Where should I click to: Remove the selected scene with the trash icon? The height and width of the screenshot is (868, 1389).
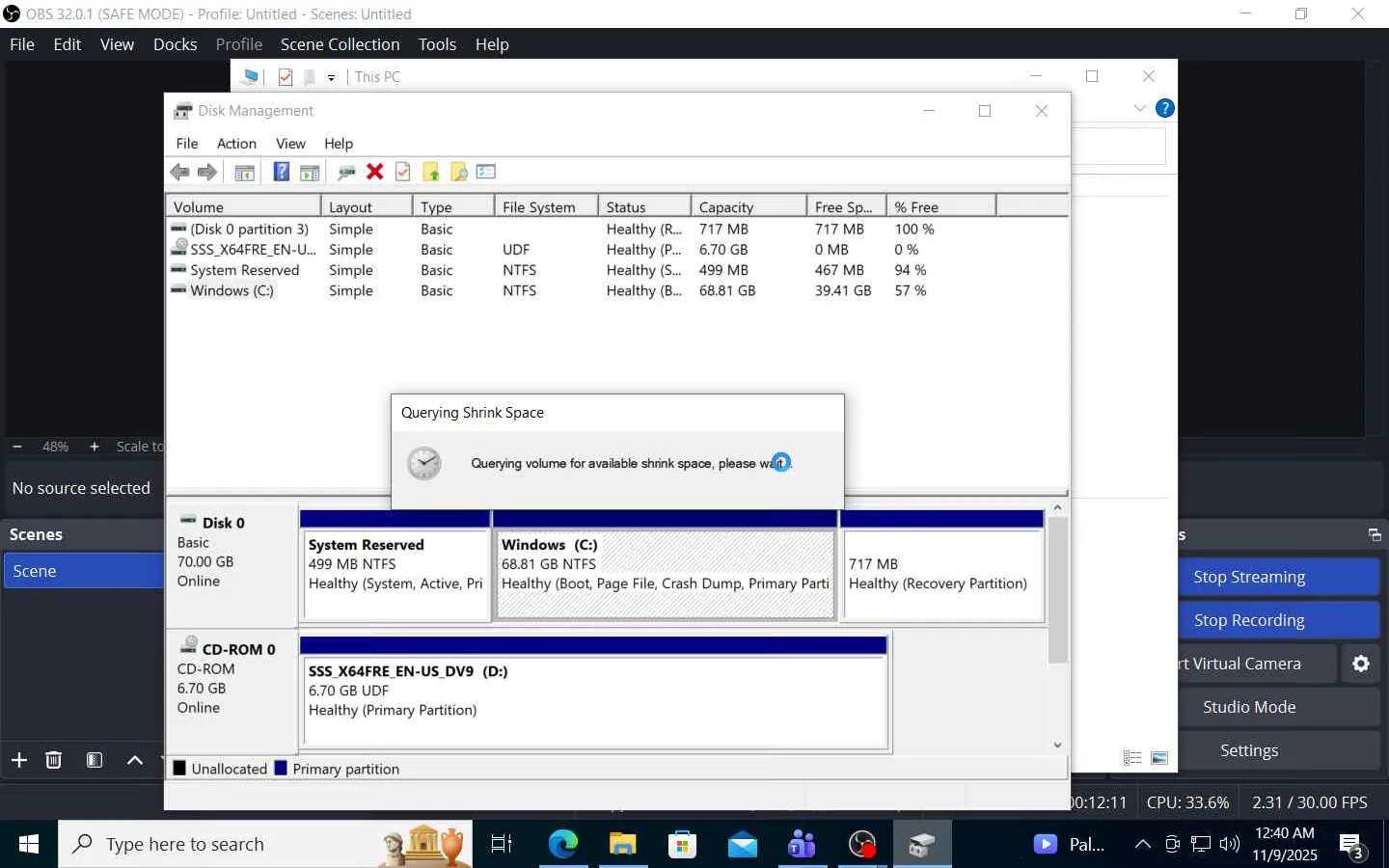[x=54, y=760]
